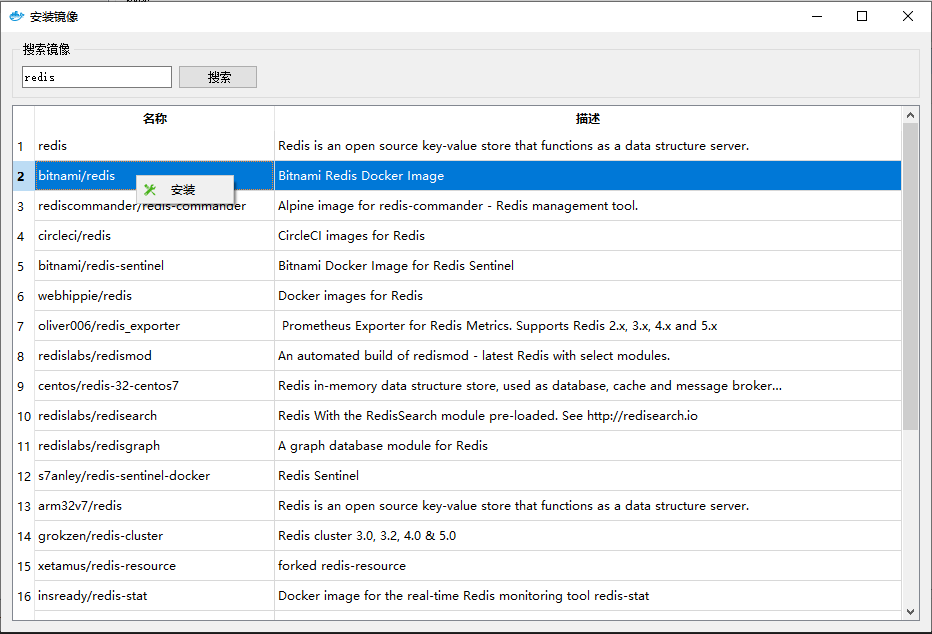Click the CircleCI images for Redis description

pyautogui.click(x=588, y=236)
